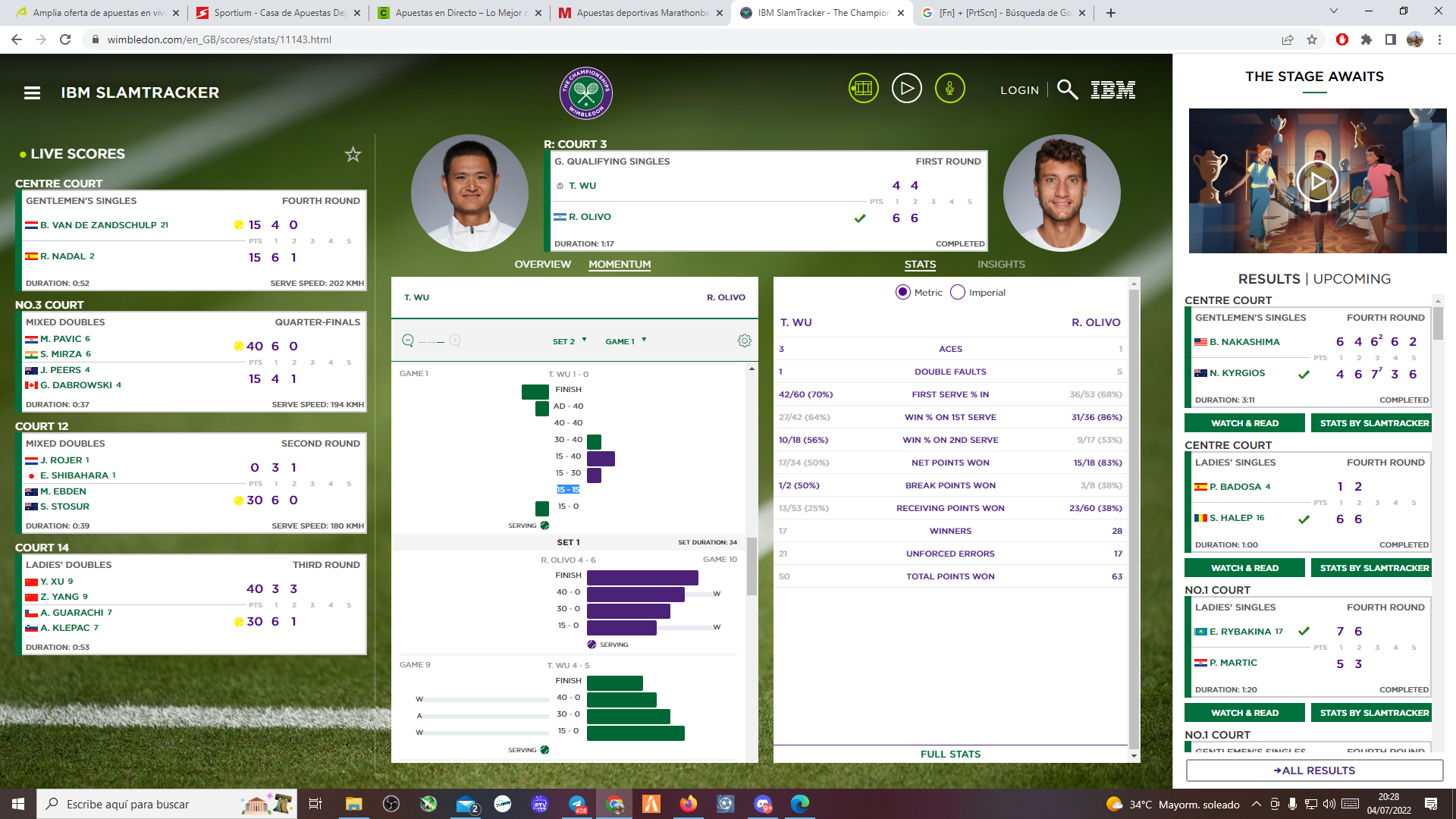This screenshot has width=1456, height=819.
Task: Click the results sidebar scrollbar thumb
Action: point(1438,322)
